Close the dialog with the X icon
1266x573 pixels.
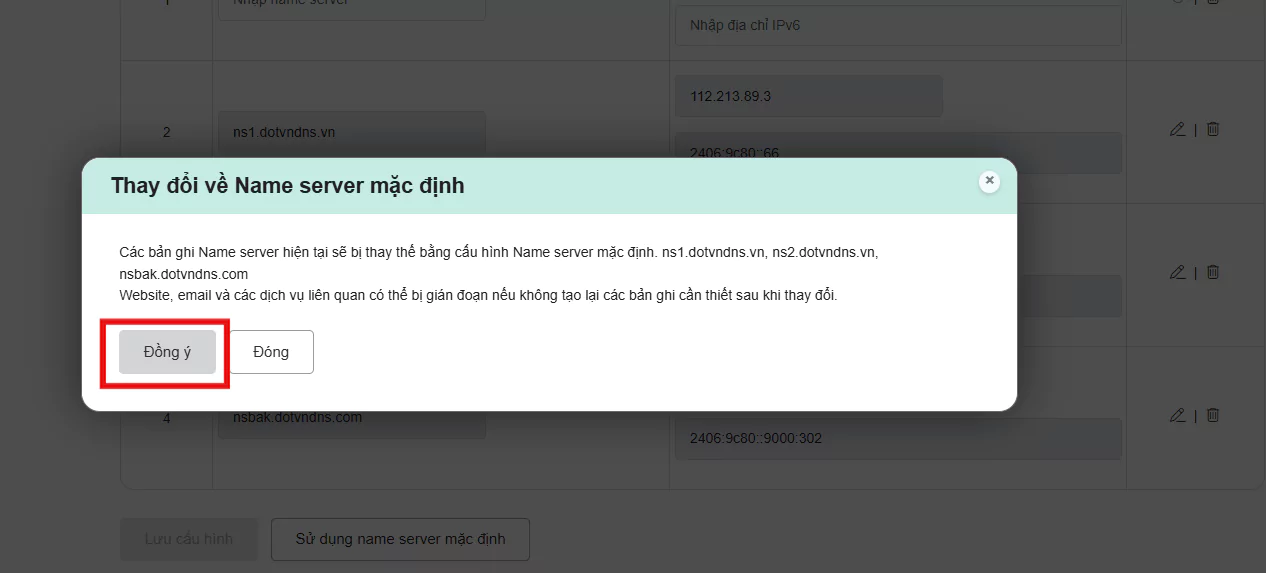989,181
